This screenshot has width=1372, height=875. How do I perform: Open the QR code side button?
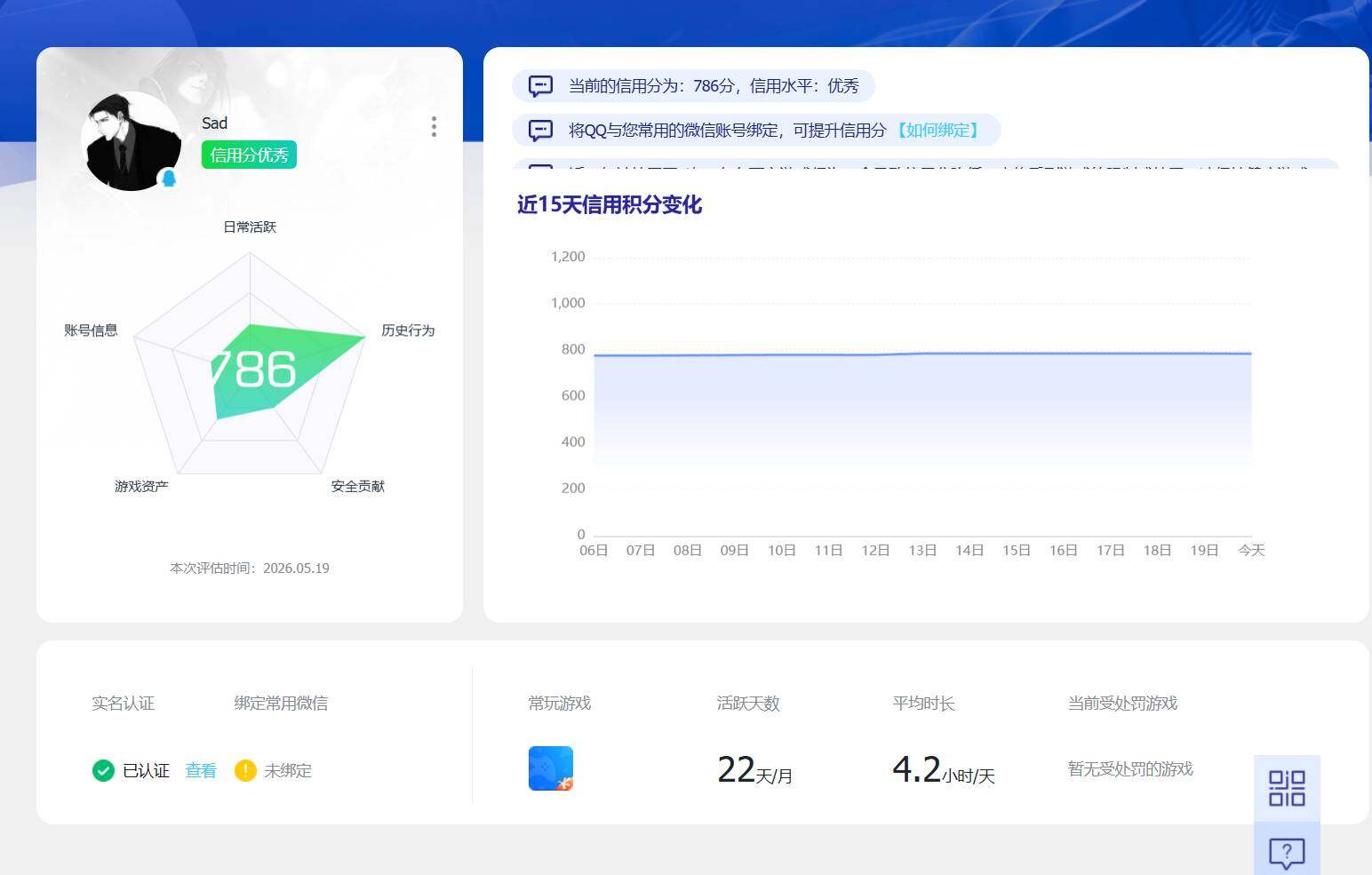[x=1287, y=788]
